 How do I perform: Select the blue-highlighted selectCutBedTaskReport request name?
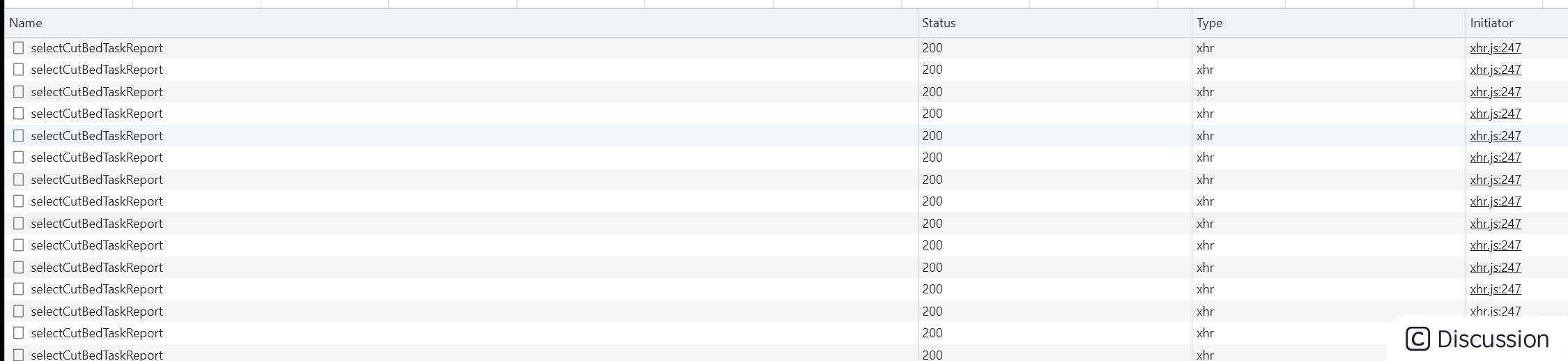click(97, 136)
